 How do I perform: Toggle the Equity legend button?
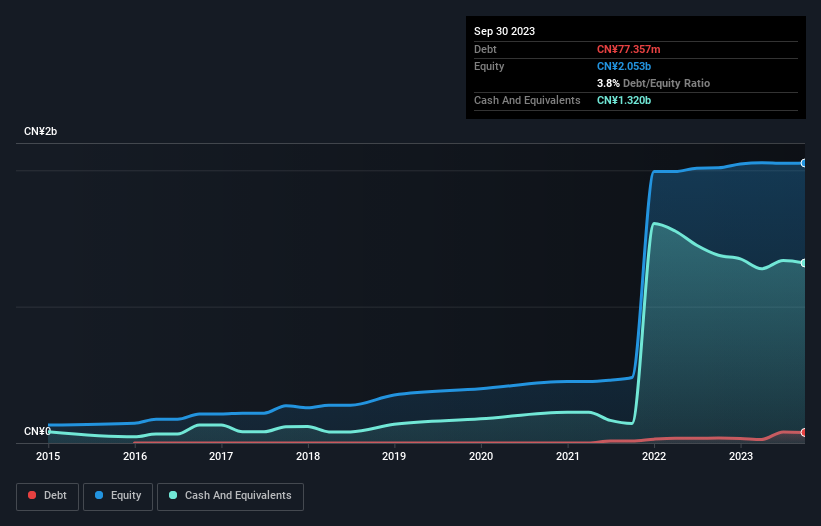click(x=118, y=496)
